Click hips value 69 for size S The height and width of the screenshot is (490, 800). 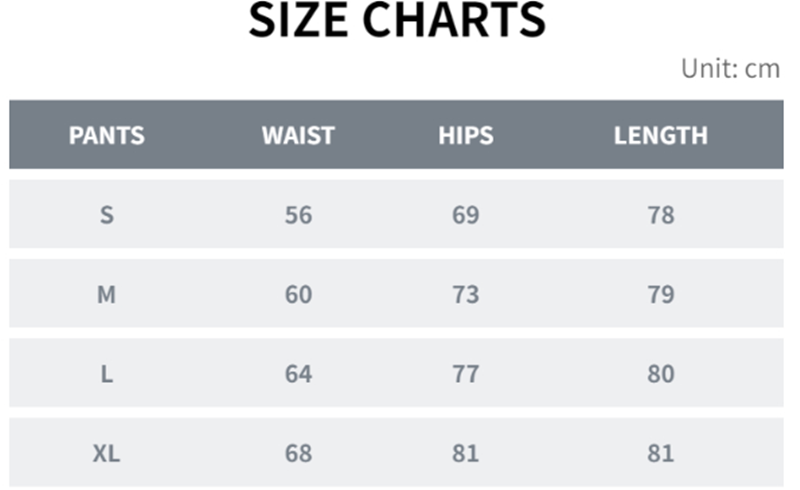click(465, 215)
